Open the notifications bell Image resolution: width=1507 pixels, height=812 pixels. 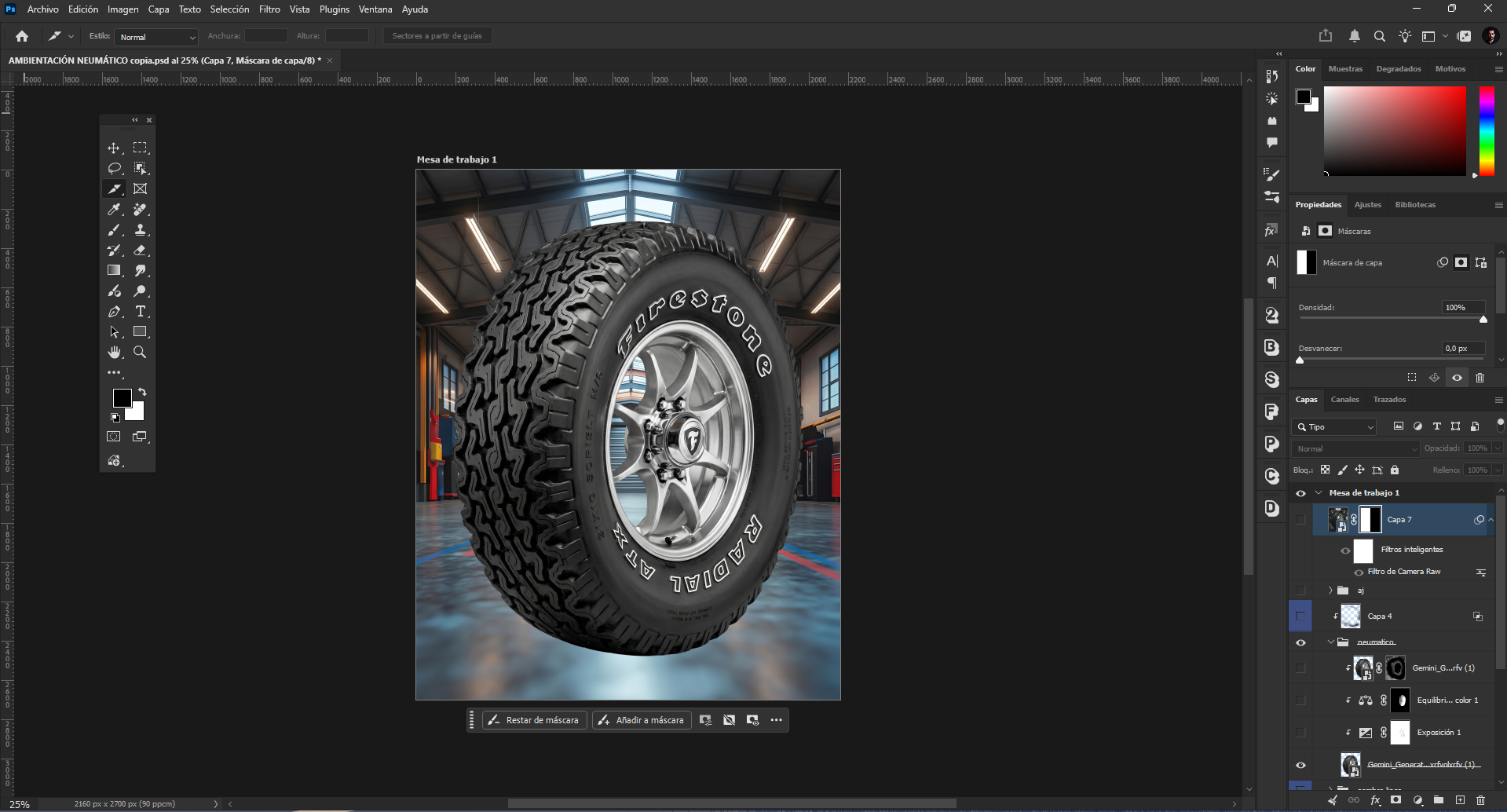(x=1355, y=35)
